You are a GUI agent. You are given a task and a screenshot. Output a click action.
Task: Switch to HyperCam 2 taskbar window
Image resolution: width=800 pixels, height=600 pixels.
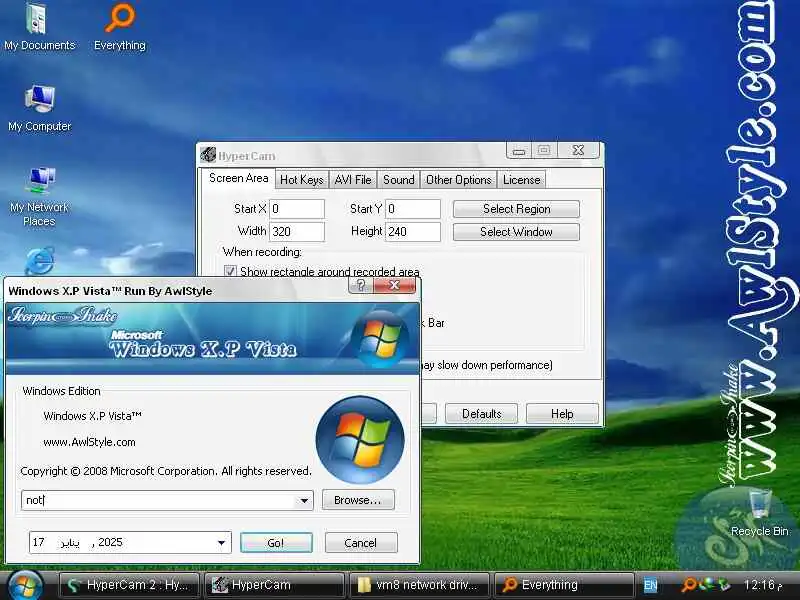(x=130, y=585)
